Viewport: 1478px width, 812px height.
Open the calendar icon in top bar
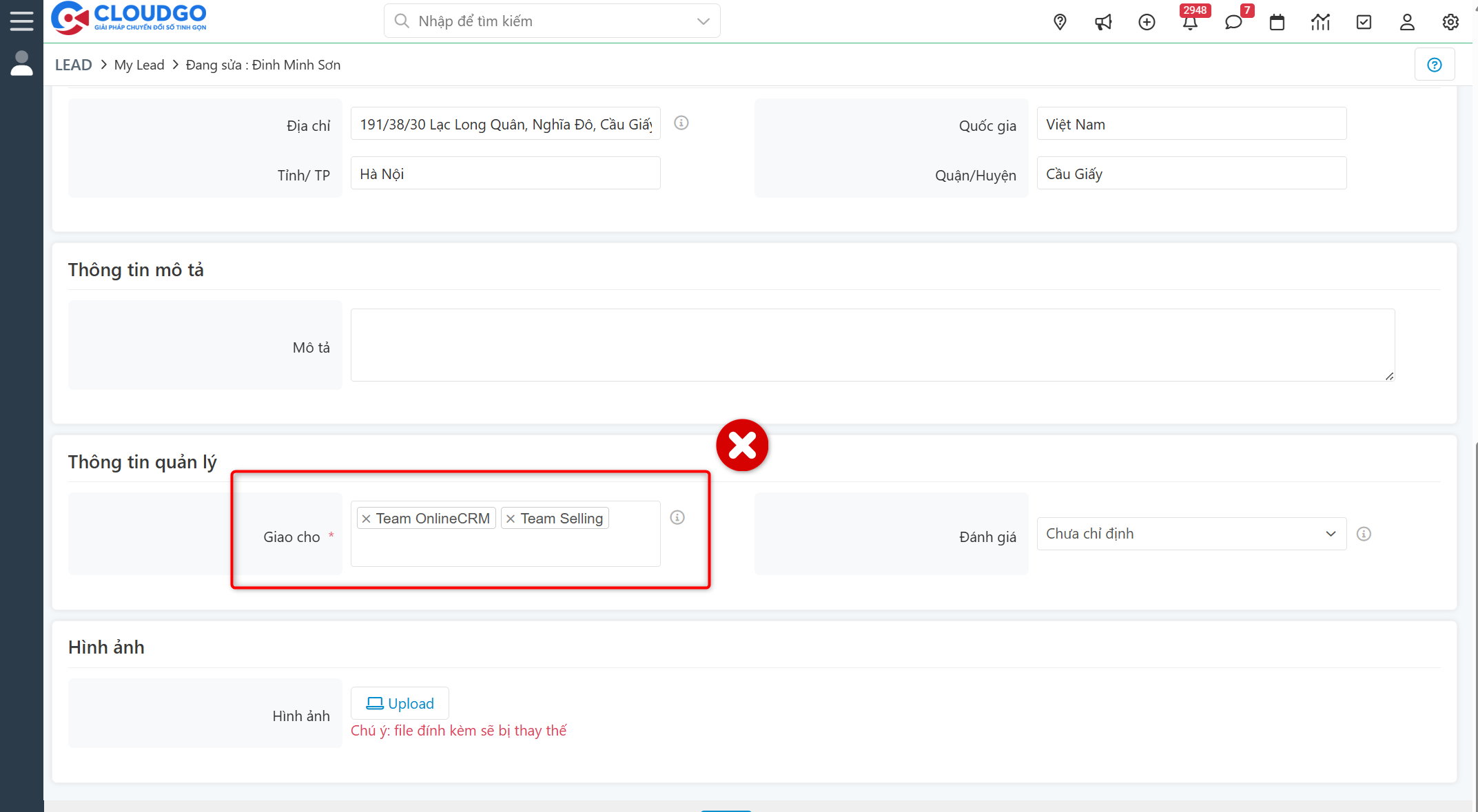point(1277,22)
